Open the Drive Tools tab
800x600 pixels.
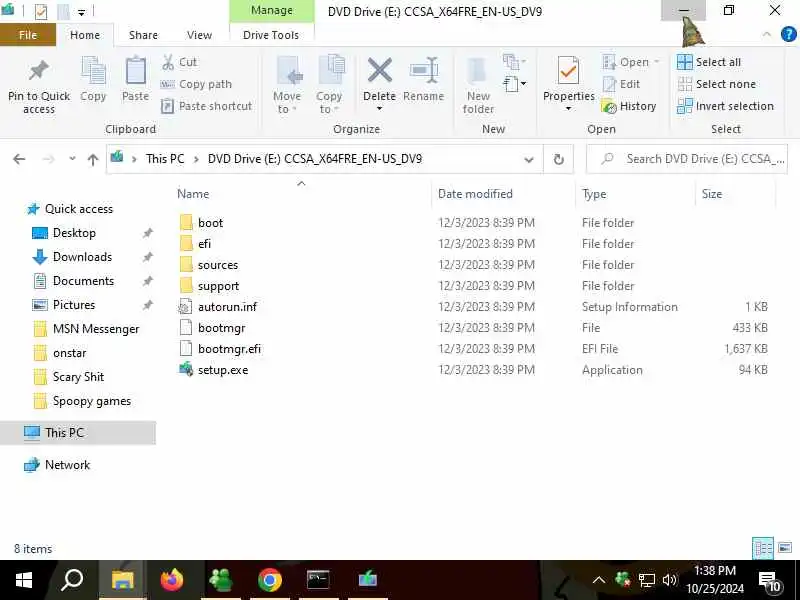(x=271, y=35)
